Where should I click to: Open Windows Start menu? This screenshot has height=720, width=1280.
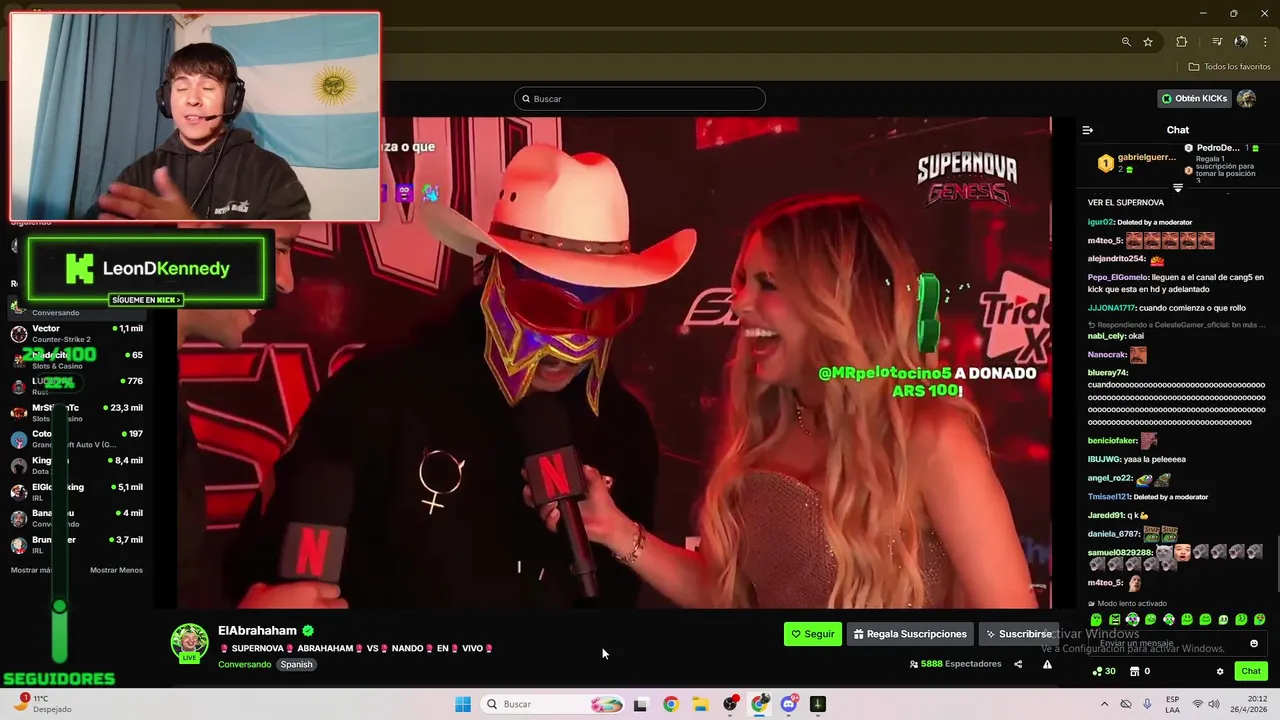click(x=462, y=704)
